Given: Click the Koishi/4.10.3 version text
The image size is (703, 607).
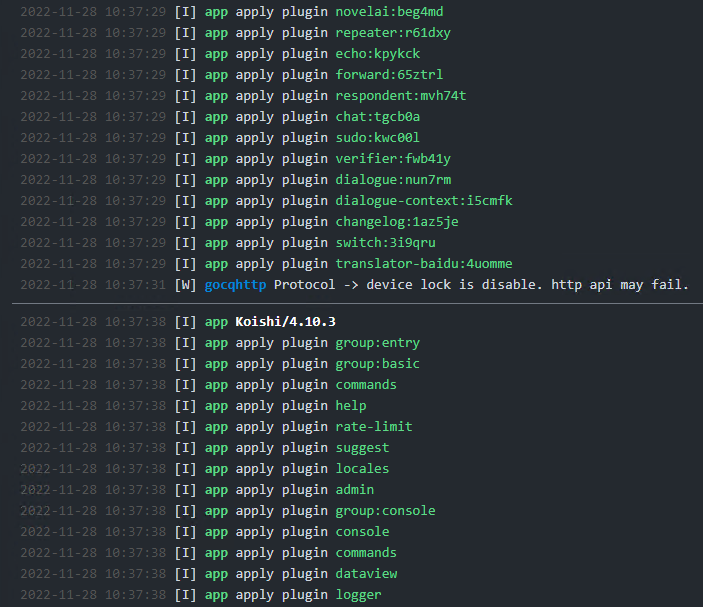Looking at the screenshot, I should pyautogui.click(x=285, y=322).
